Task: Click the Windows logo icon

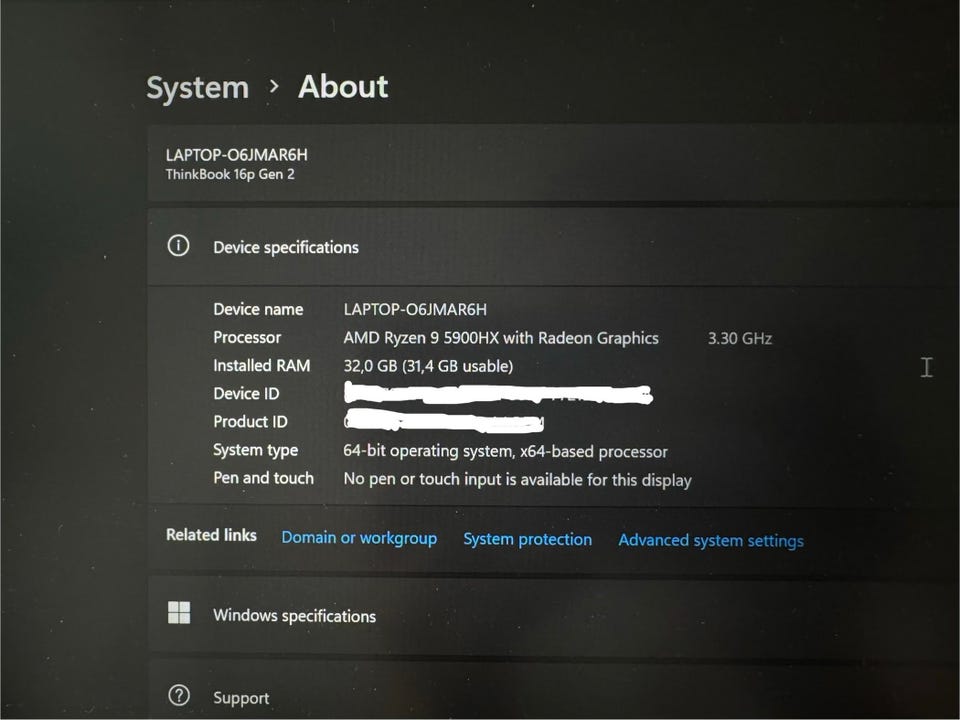Action: pos(179,613)
